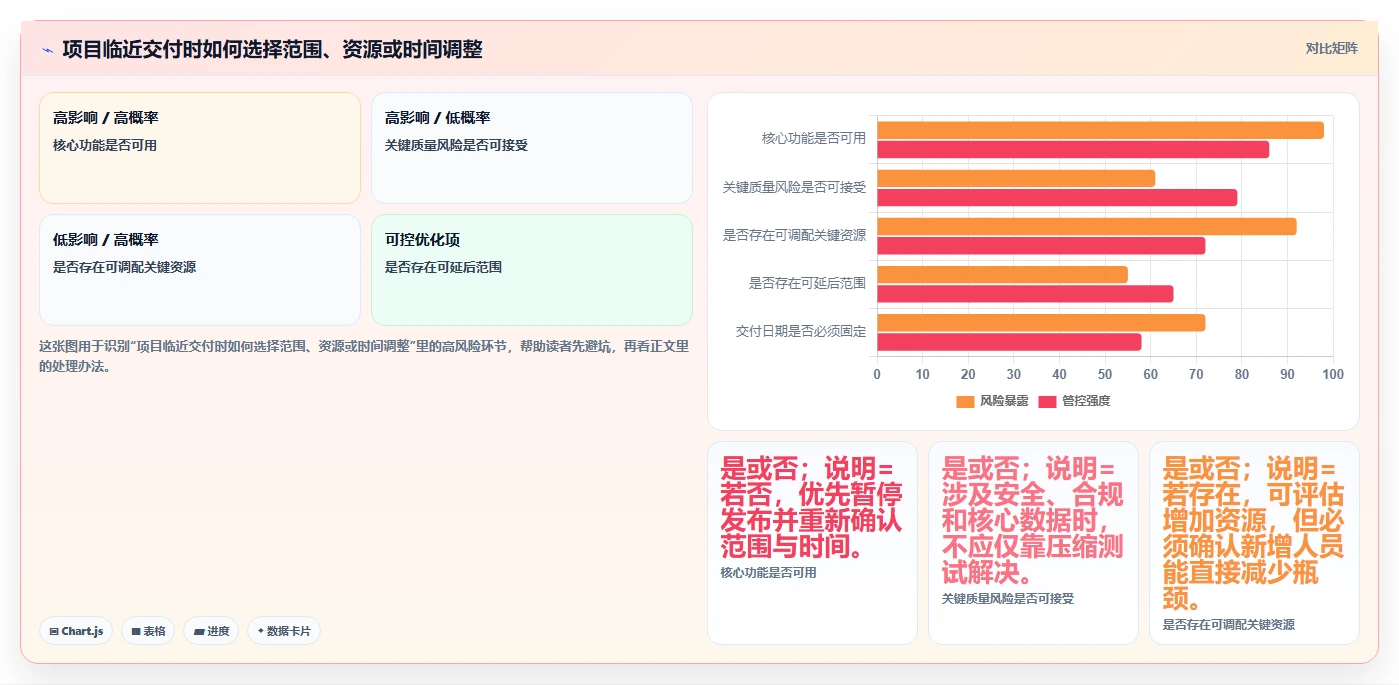Open the 可控优化项 matrix card
The height and width of the screenshot is (685, 1399).
(532, 270)
